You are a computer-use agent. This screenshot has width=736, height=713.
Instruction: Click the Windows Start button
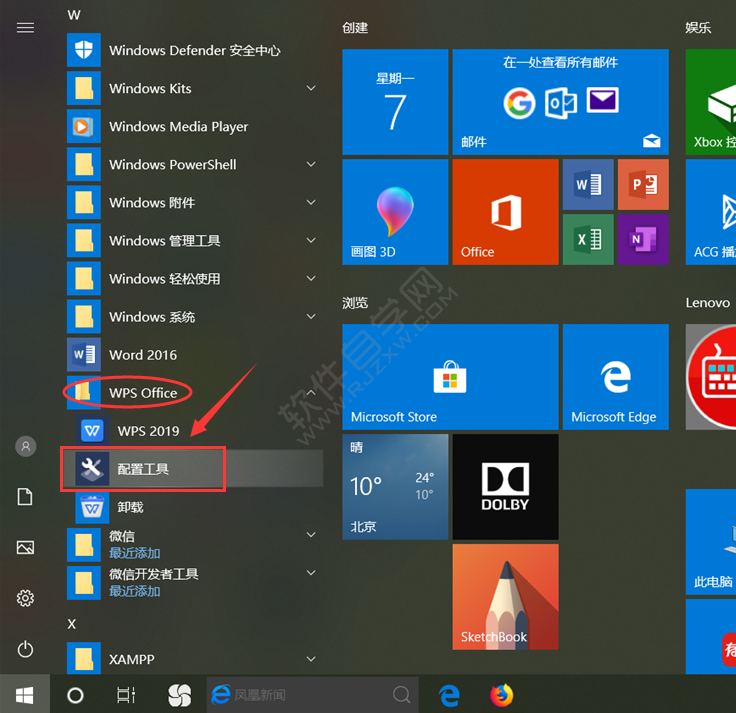[25, 695]
